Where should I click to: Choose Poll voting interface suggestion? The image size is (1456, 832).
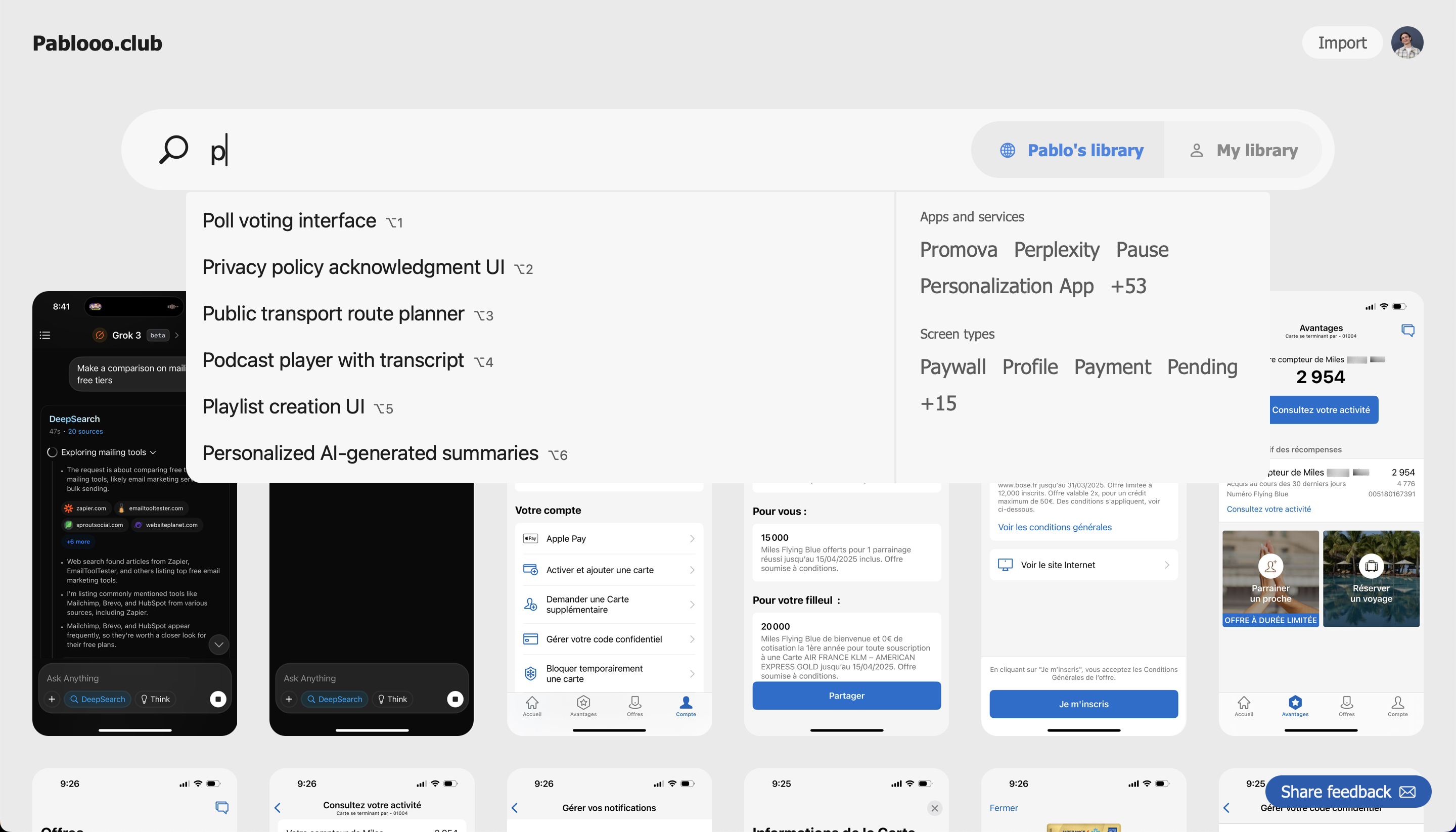pos(302,220)
